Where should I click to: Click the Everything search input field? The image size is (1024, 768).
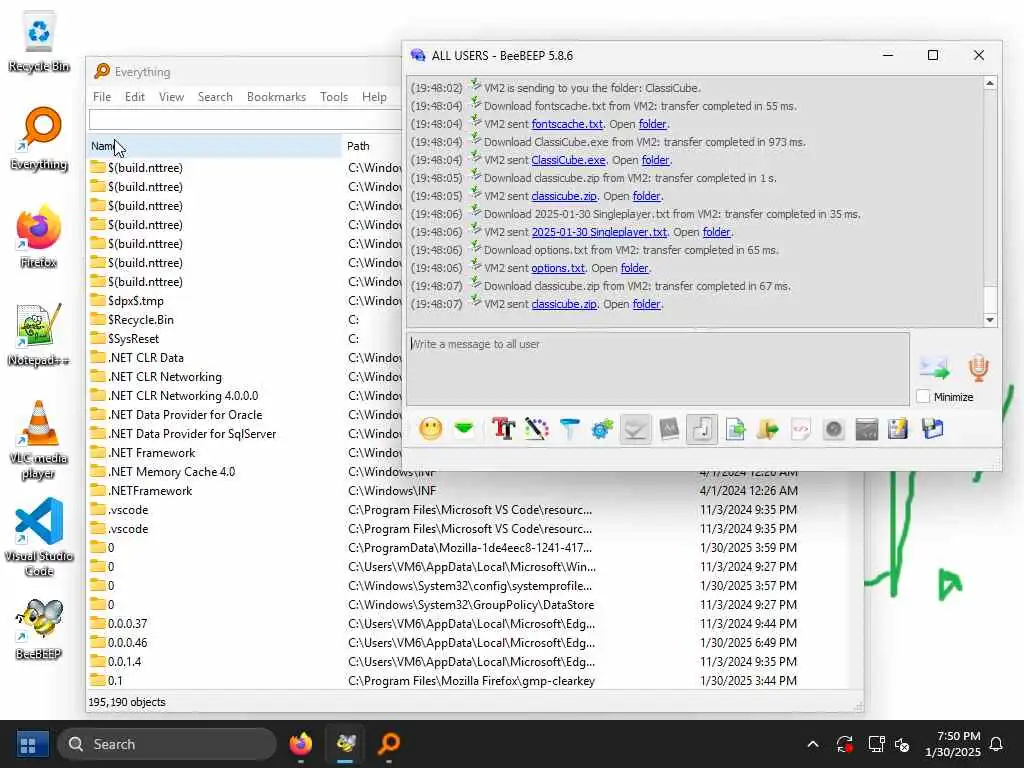[x=246, y=120]
